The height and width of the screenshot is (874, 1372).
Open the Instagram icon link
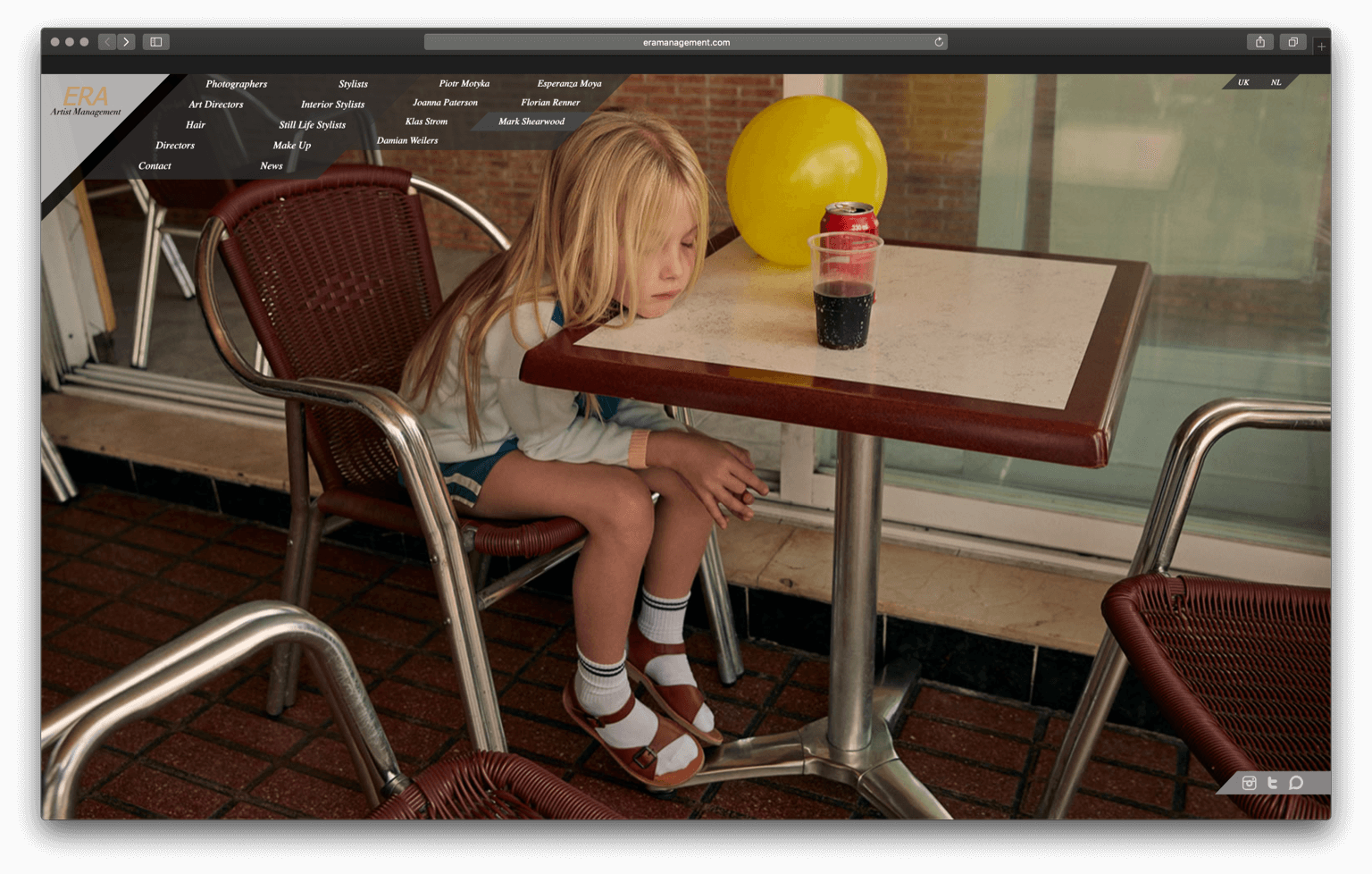coord(1249,783)
